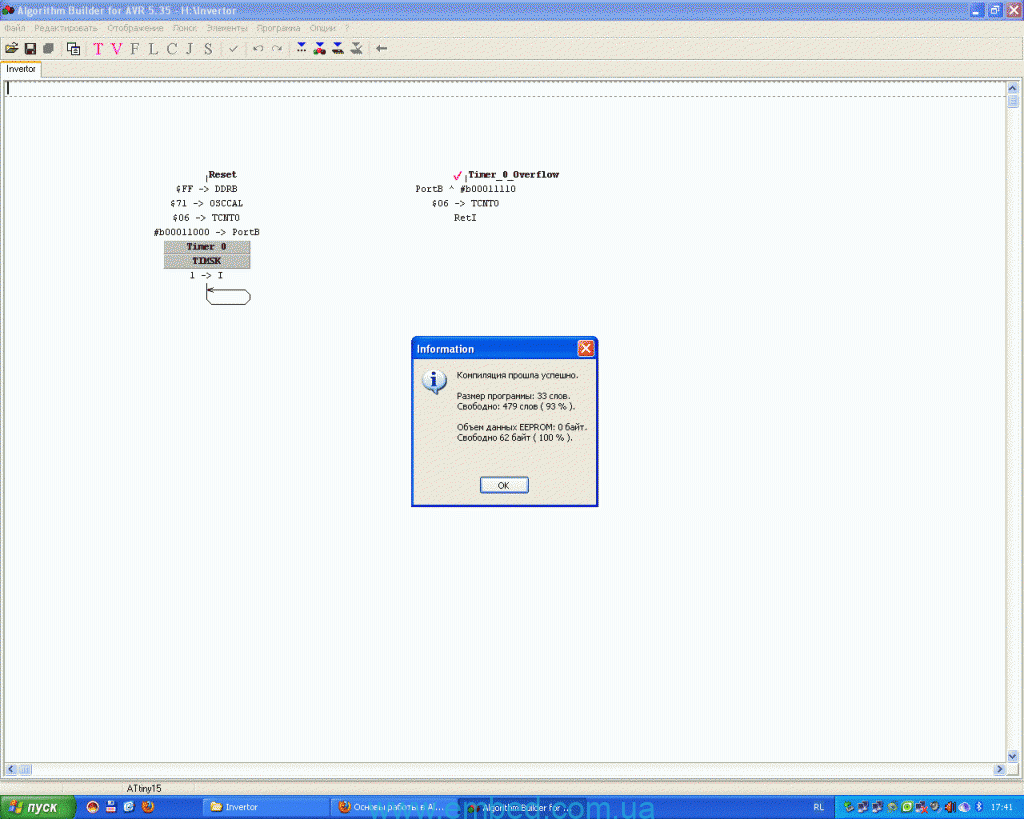The width and height of the screenshot is (1024, 819).
Task: Confirm the Information dialog with OK
Action: tap(504, 485)
